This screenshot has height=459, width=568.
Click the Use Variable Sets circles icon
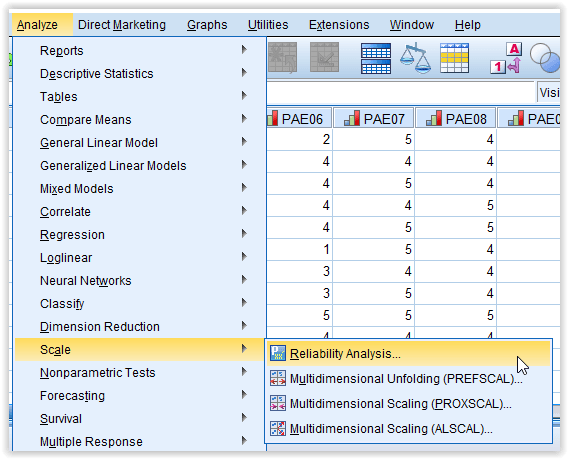pyautogui.click(x=545, y=58)
